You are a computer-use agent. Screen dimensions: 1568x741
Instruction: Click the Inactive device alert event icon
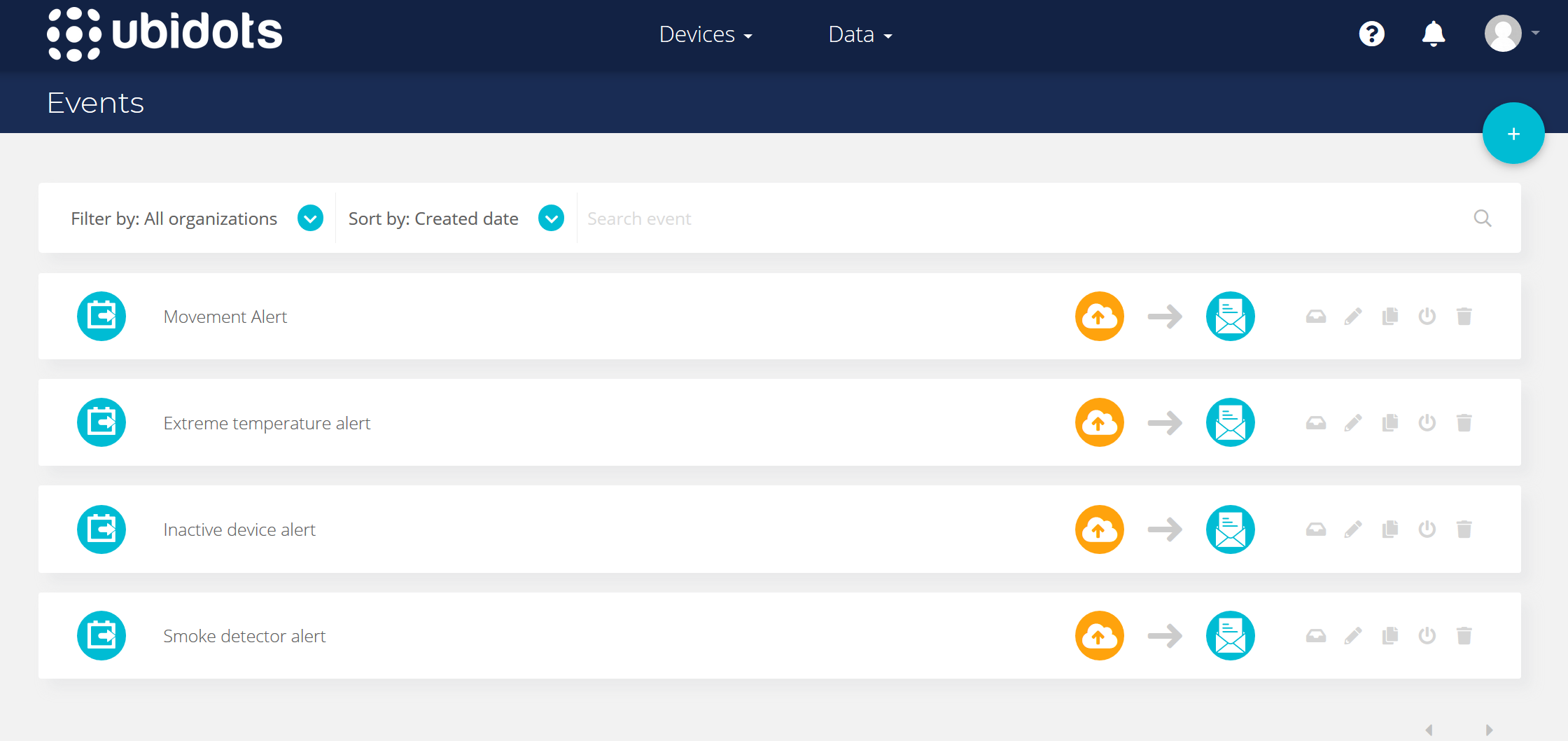point(101,529)
